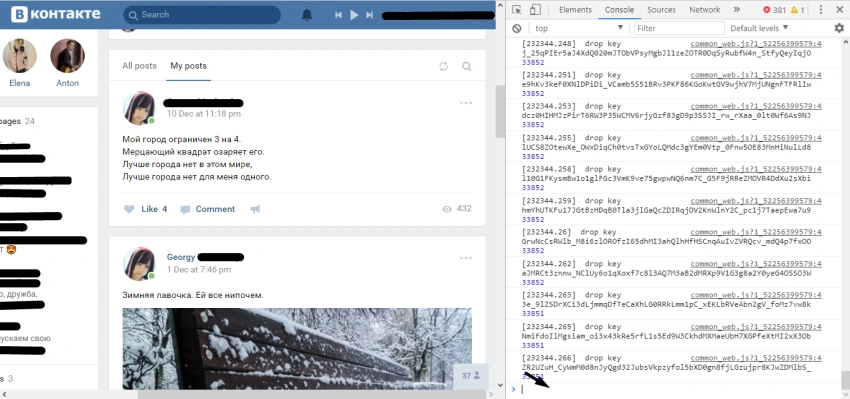850x399 pixels.
Task: Skip to next audio track
Action: (x=370, y=15)
